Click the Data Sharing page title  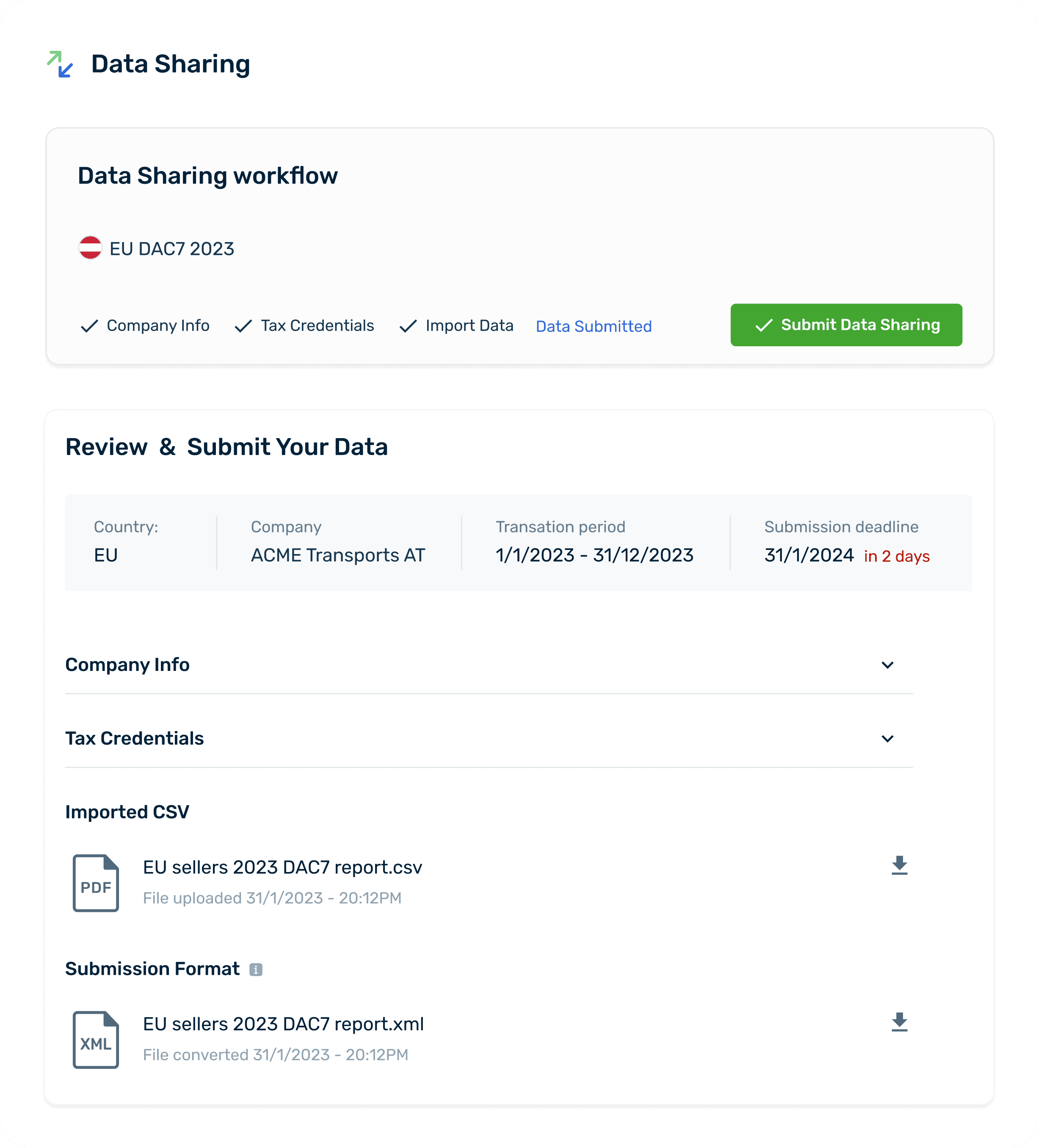pyautogui.click(x=170, y=64)
